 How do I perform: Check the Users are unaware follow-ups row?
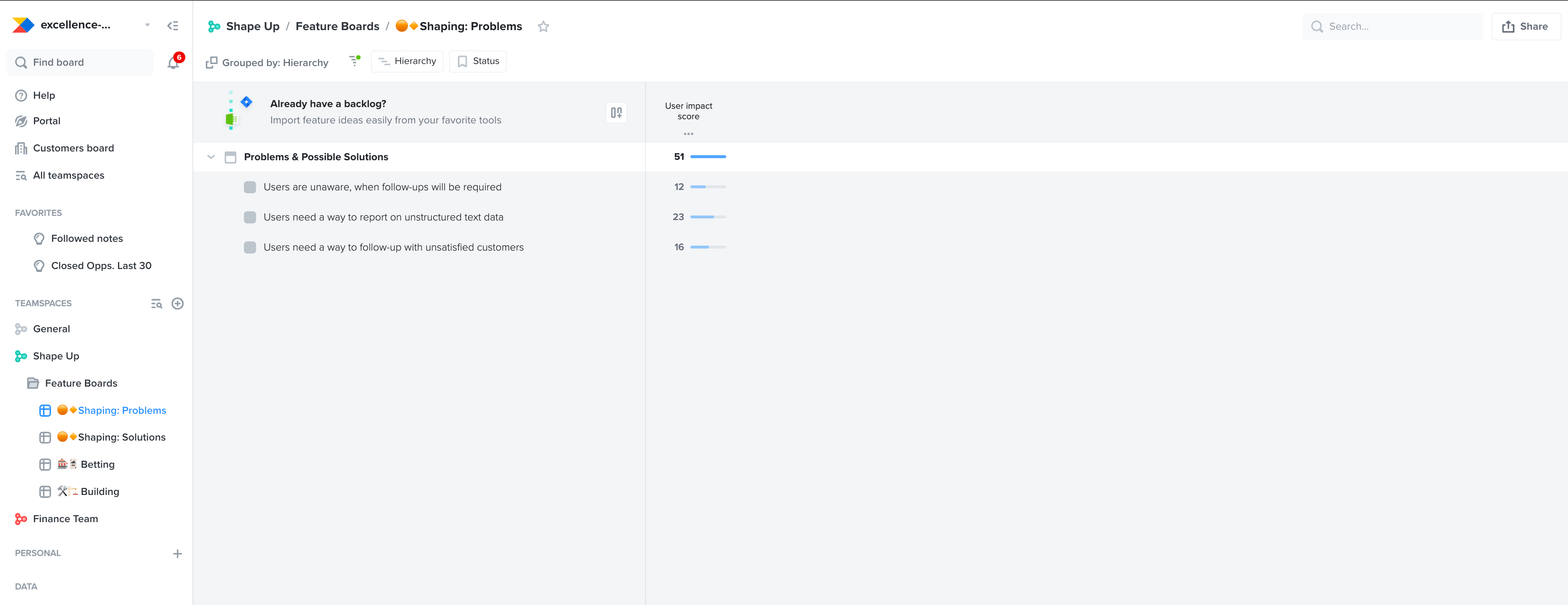250,187
